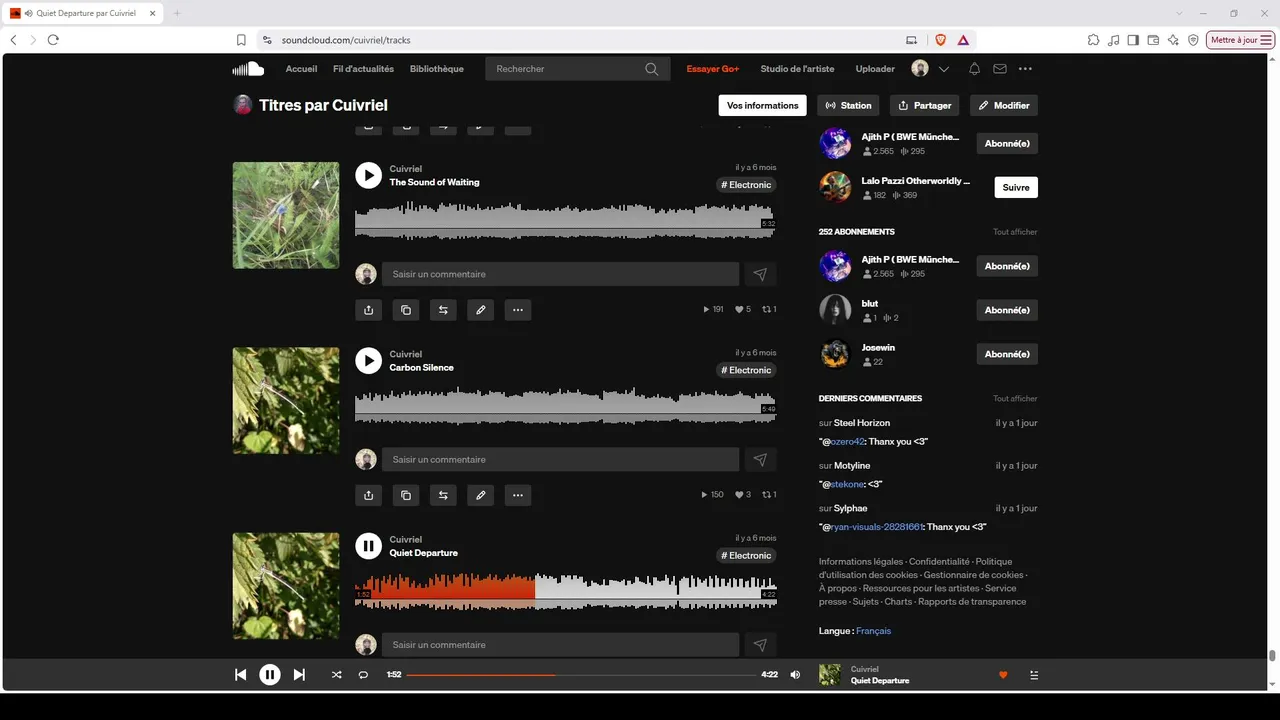Unlike Quiet Departure with heart icon
1280x720 pixels.
point(1003,675)
